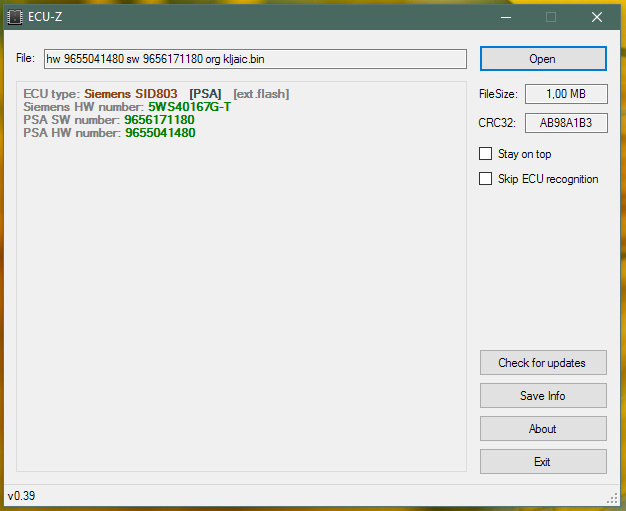Select the CRC32 value field

tap(566, 123)
